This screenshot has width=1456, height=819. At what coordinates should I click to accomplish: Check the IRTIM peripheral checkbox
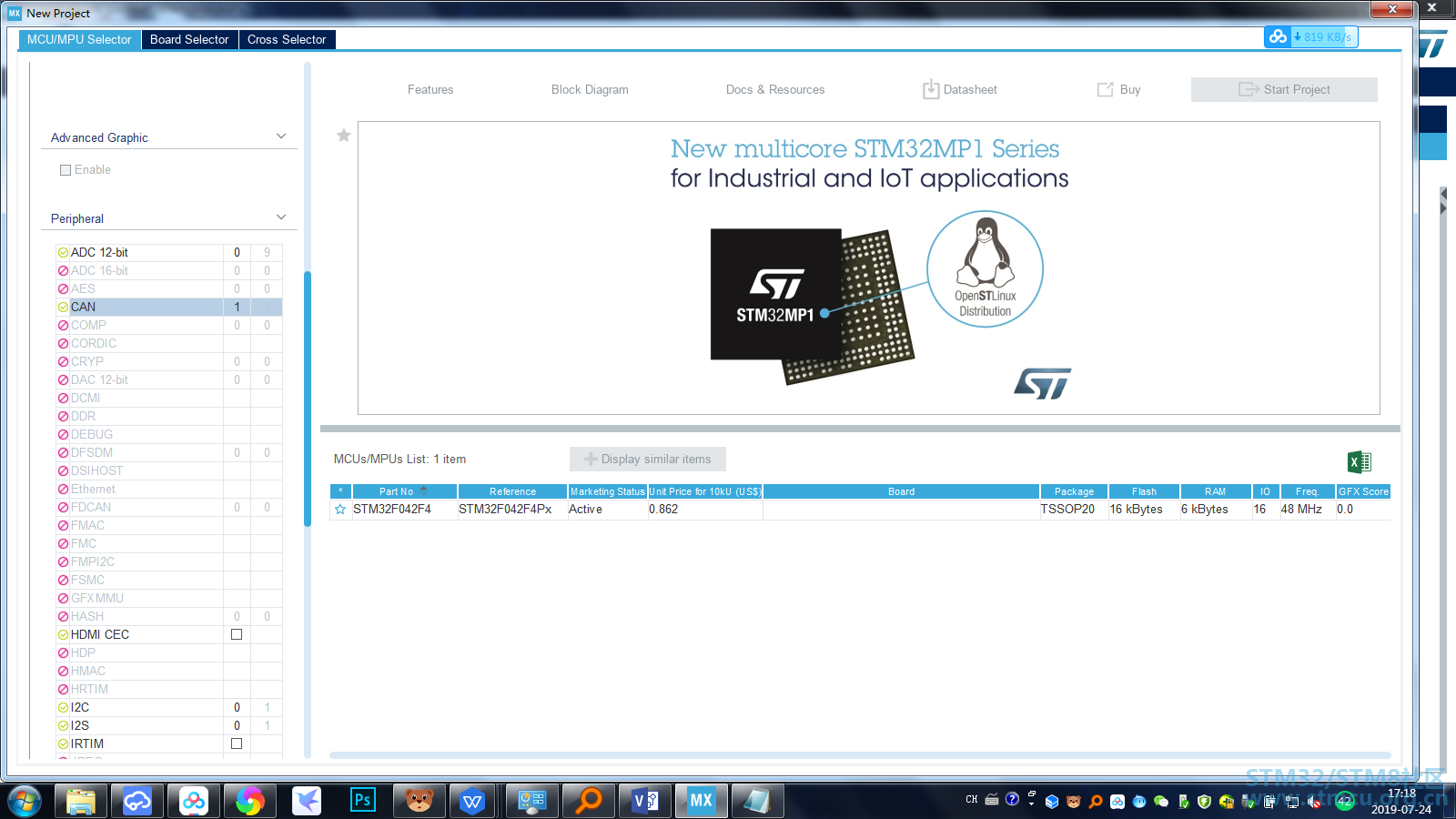point(237,743)
